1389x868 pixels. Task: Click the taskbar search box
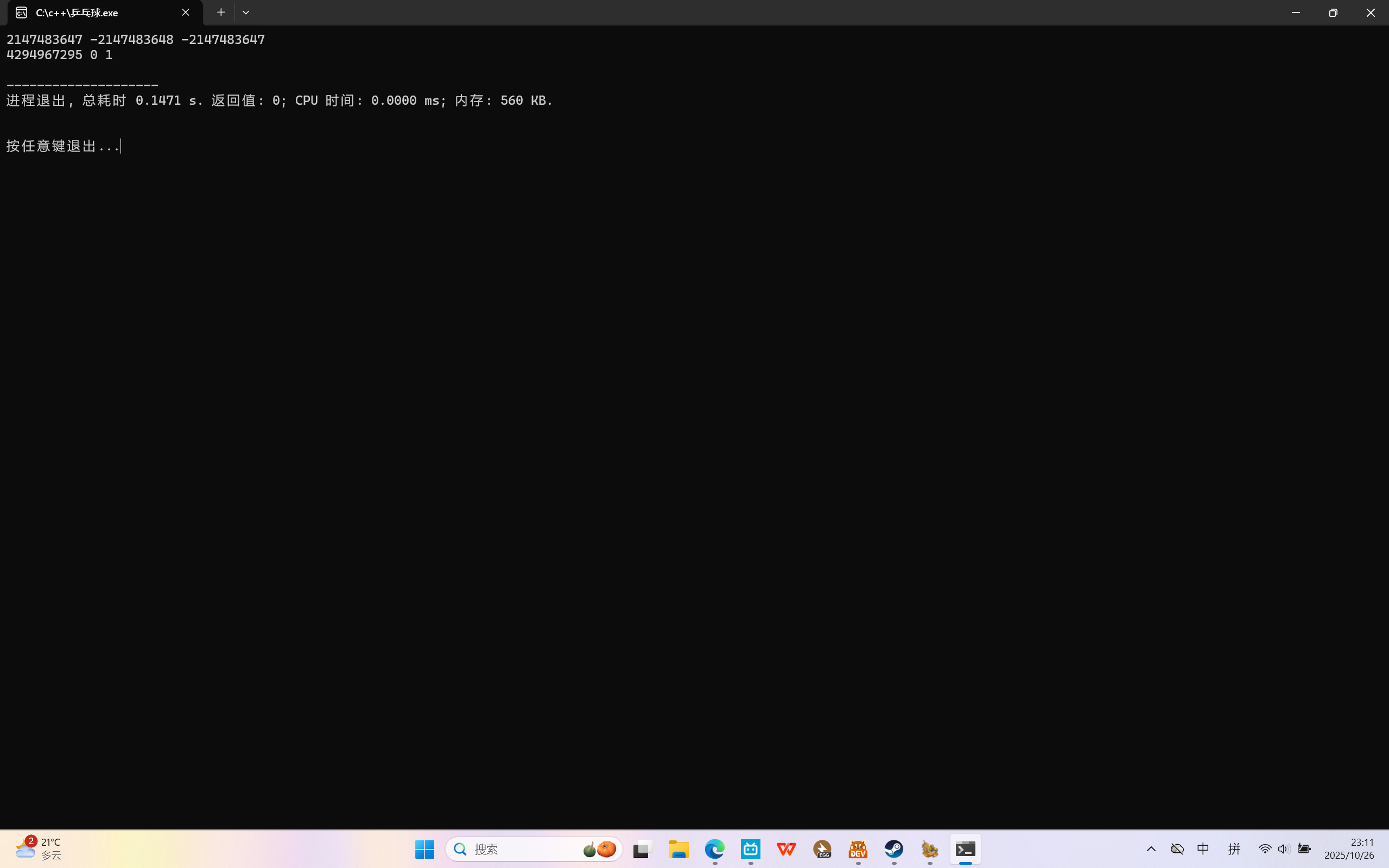(x=517, y=849)
